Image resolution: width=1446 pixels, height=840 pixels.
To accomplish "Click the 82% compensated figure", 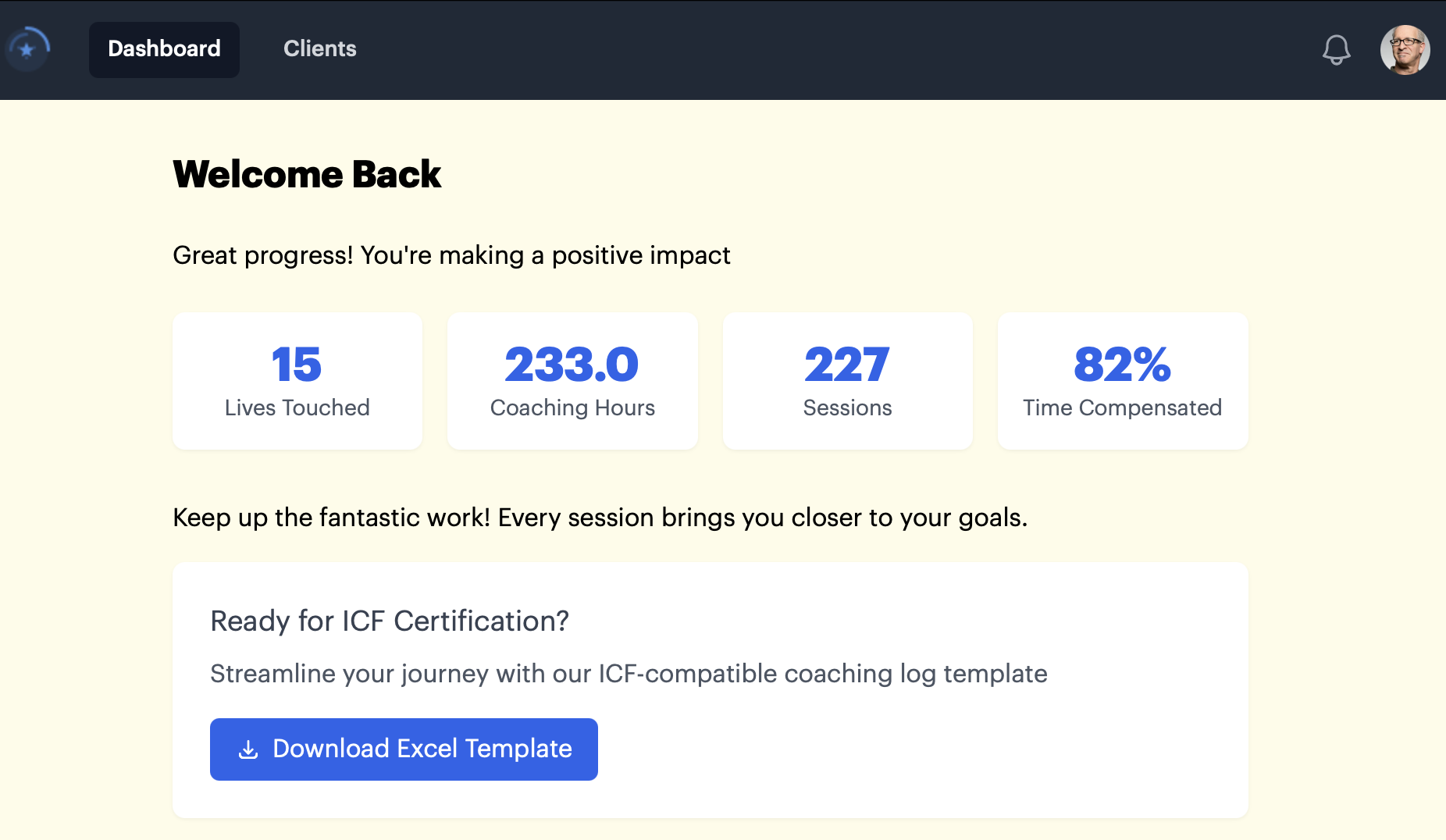I will coord(1123,365).
